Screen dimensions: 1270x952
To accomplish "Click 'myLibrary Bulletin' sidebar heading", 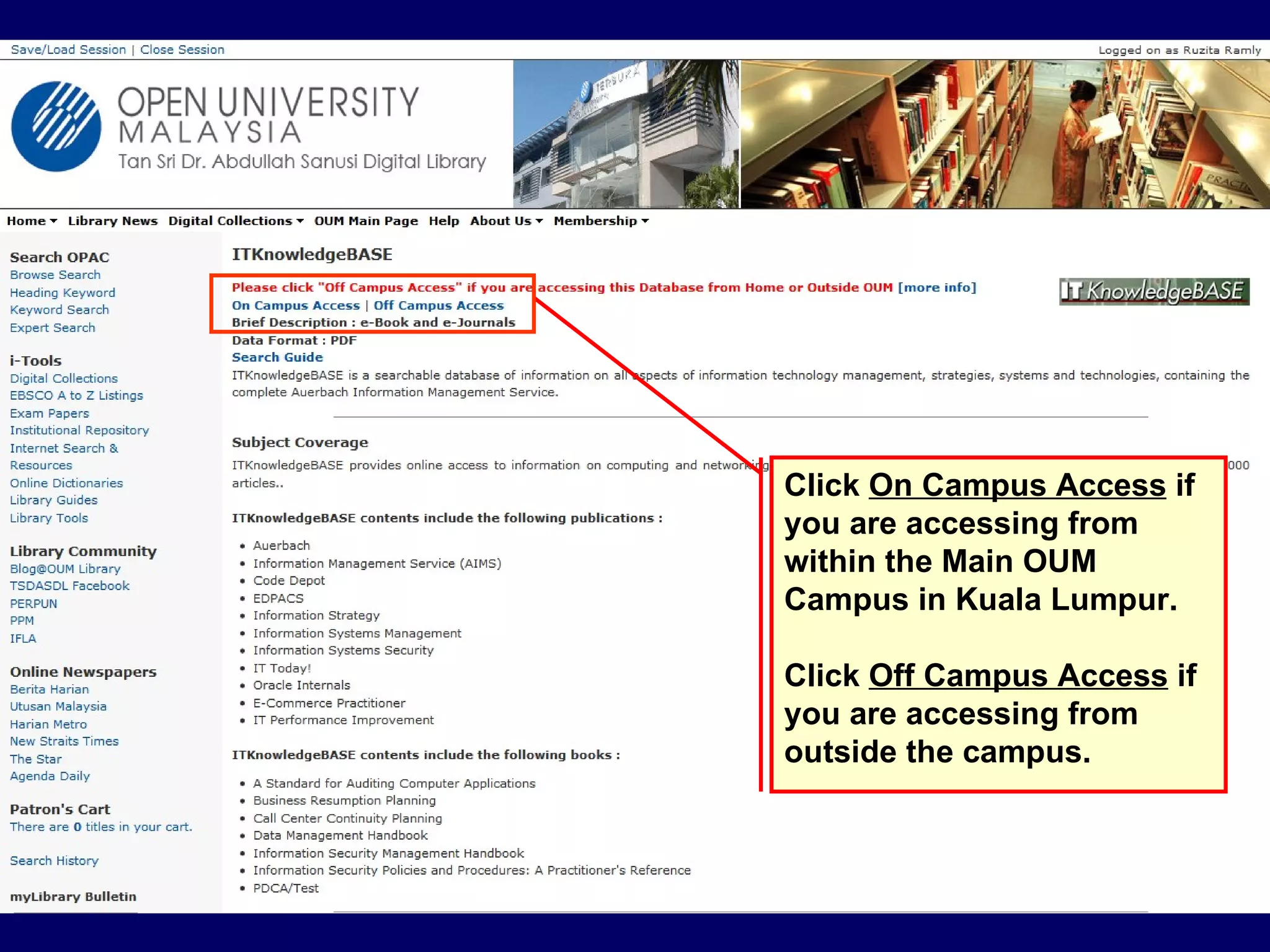I will click(x=73, y=897).
